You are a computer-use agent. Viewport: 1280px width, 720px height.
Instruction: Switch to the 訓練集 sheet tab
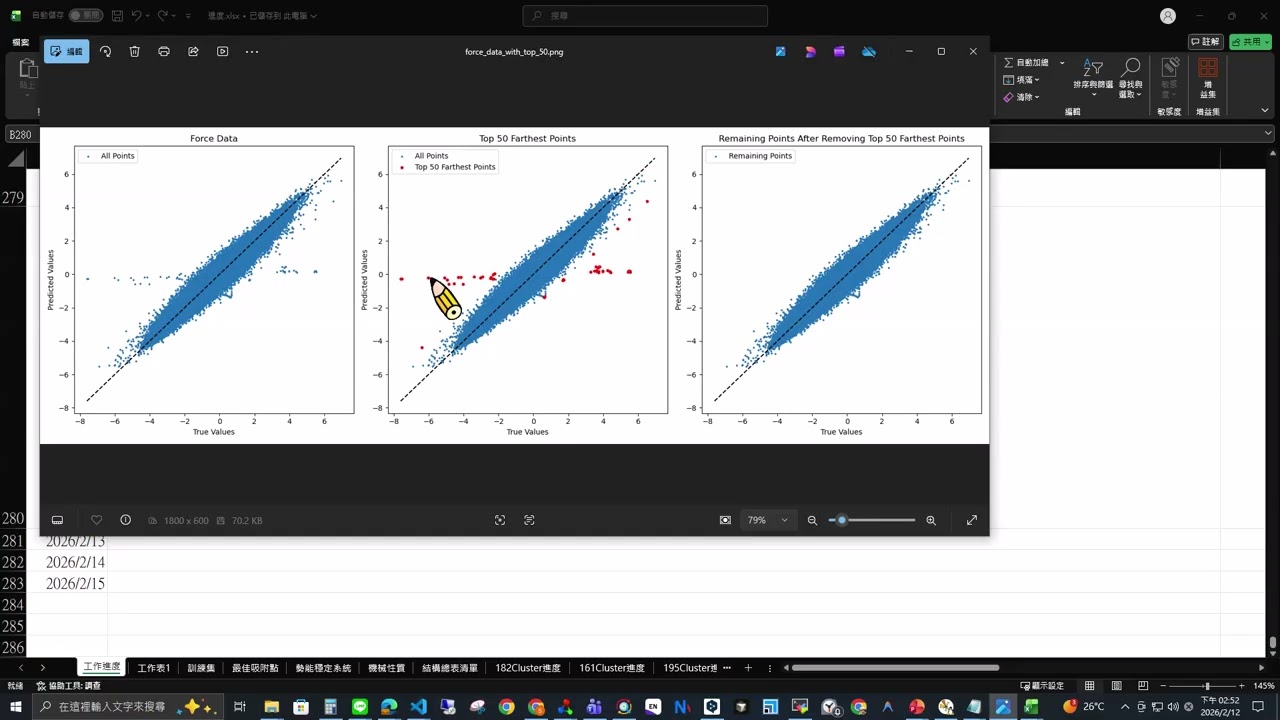(201, 668)
